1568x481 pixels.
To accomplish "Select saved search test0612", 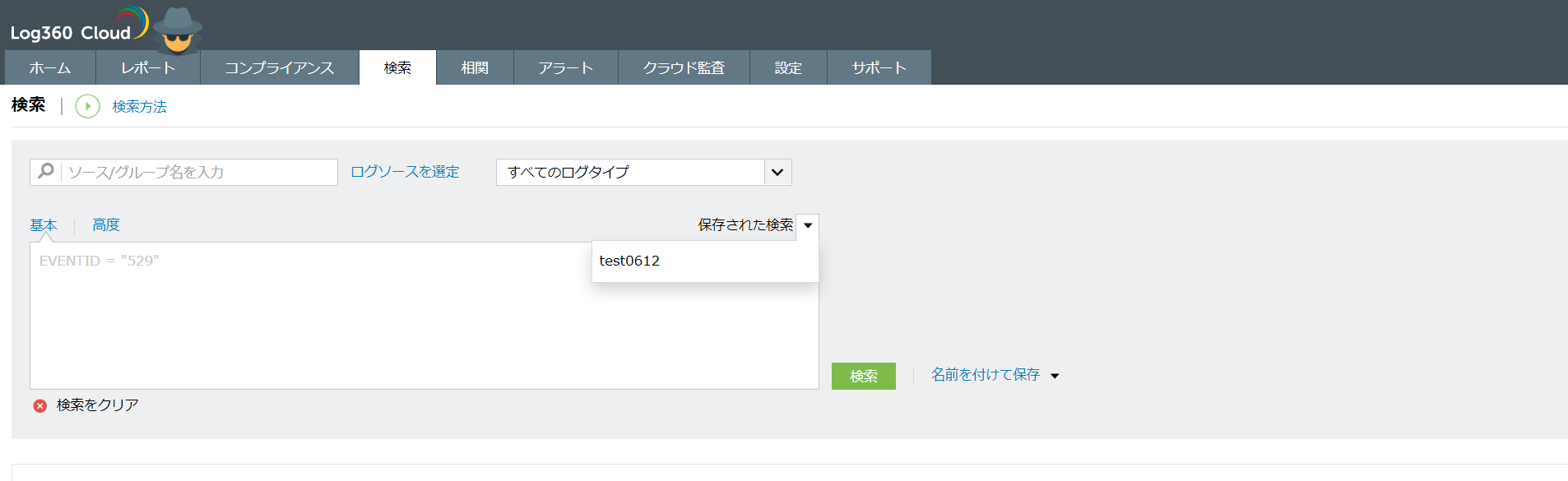I will [629, 261].
